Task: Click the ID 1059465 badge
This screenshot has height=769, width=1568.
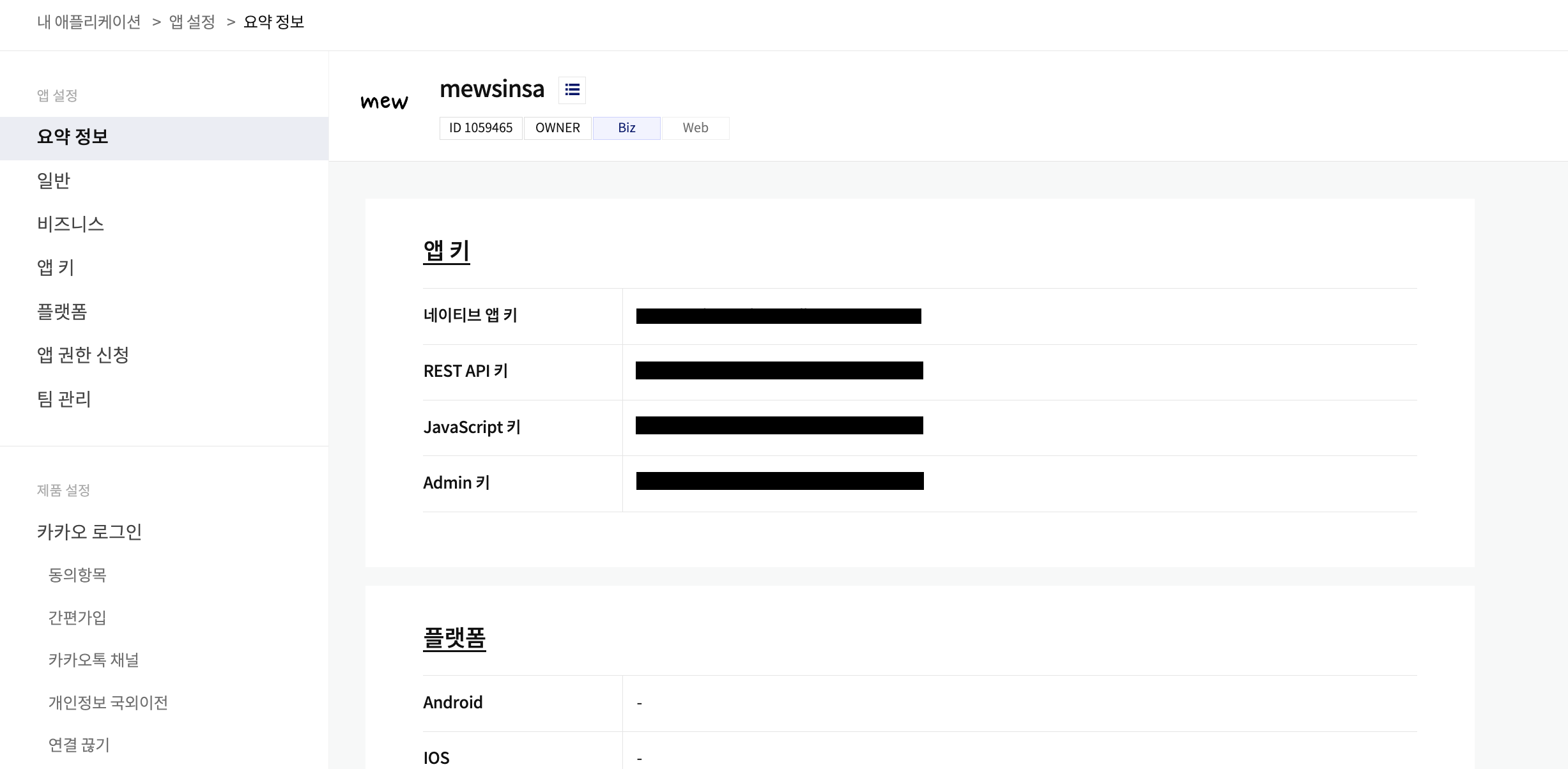Action: click(480, 128)
